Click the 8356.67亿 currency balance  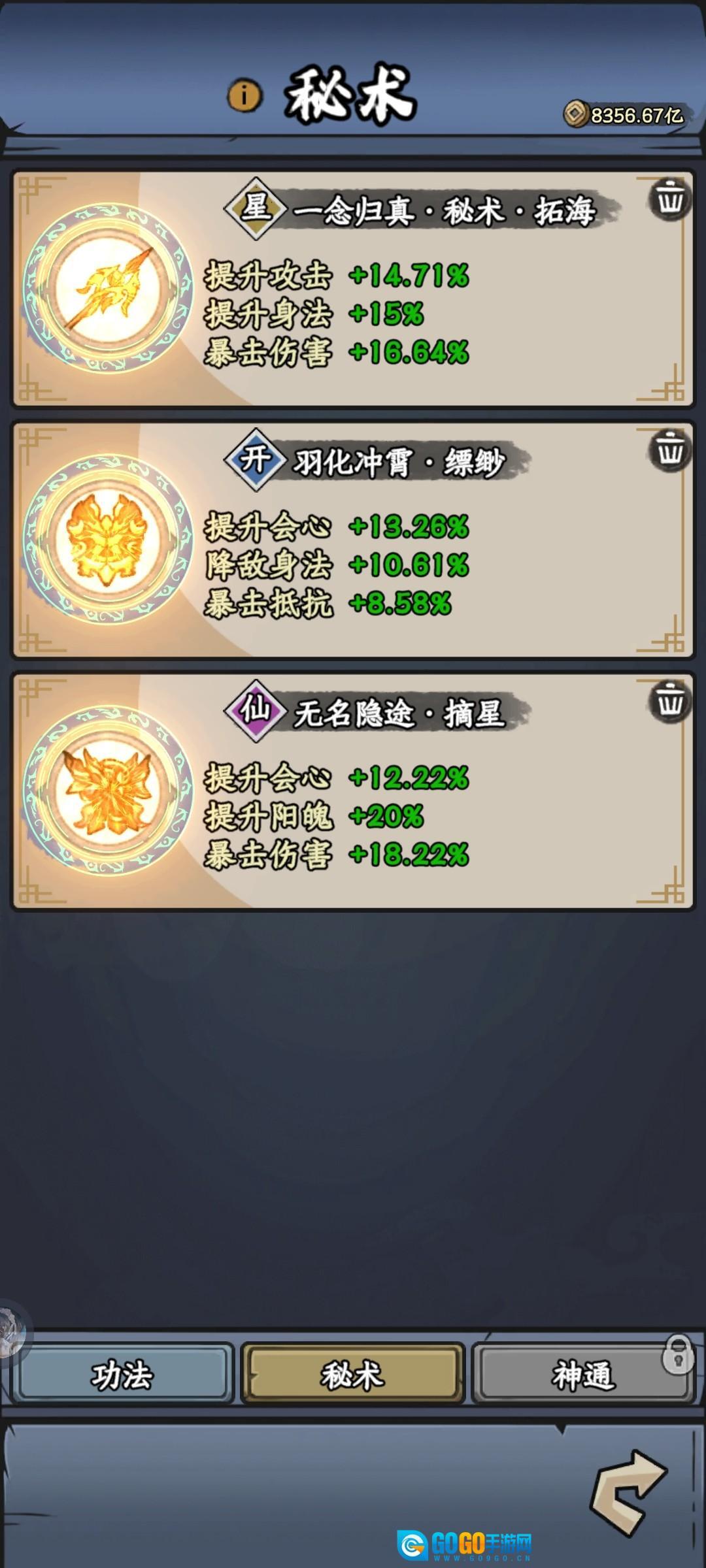click(637, 116)
